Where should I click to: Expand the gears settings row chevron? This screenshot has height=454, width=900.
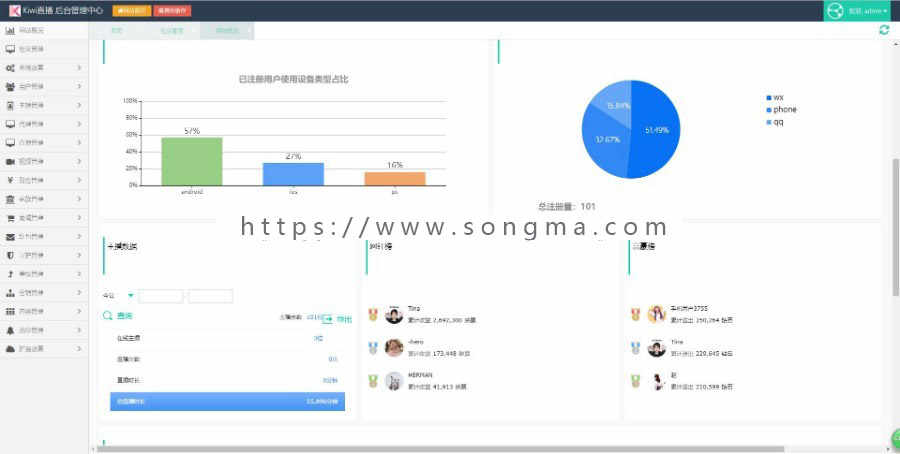pos(79,68)
